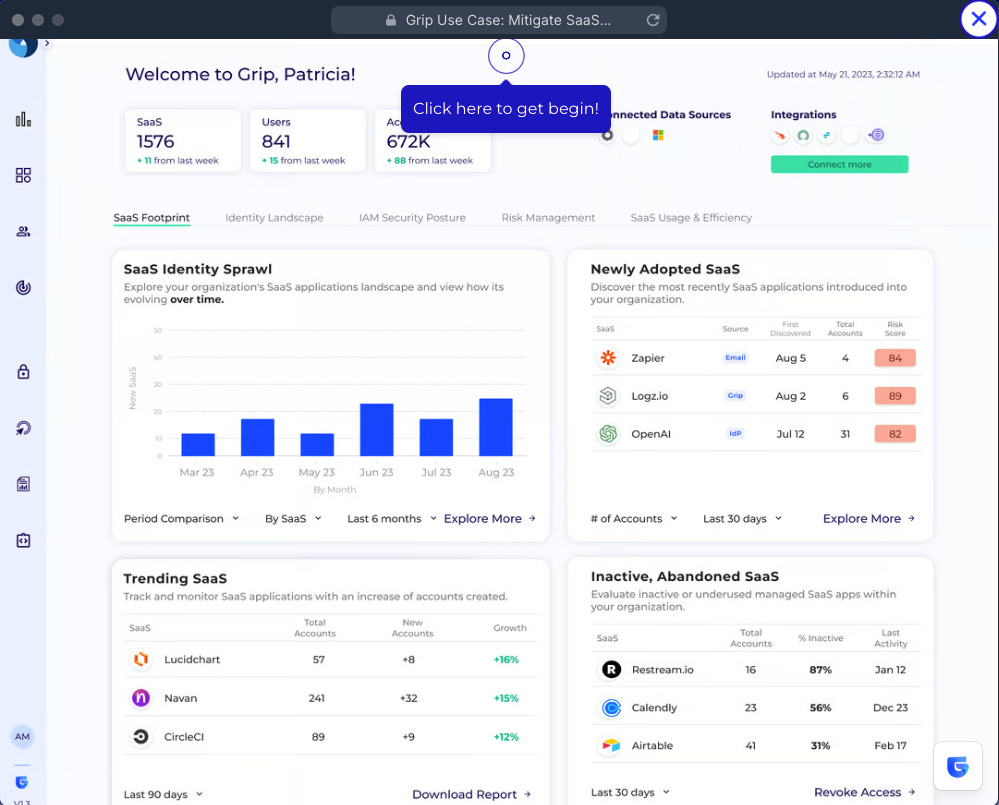Open the By SaaS dropdown
This screenshot has height=805, width=999.
[293, 518]
